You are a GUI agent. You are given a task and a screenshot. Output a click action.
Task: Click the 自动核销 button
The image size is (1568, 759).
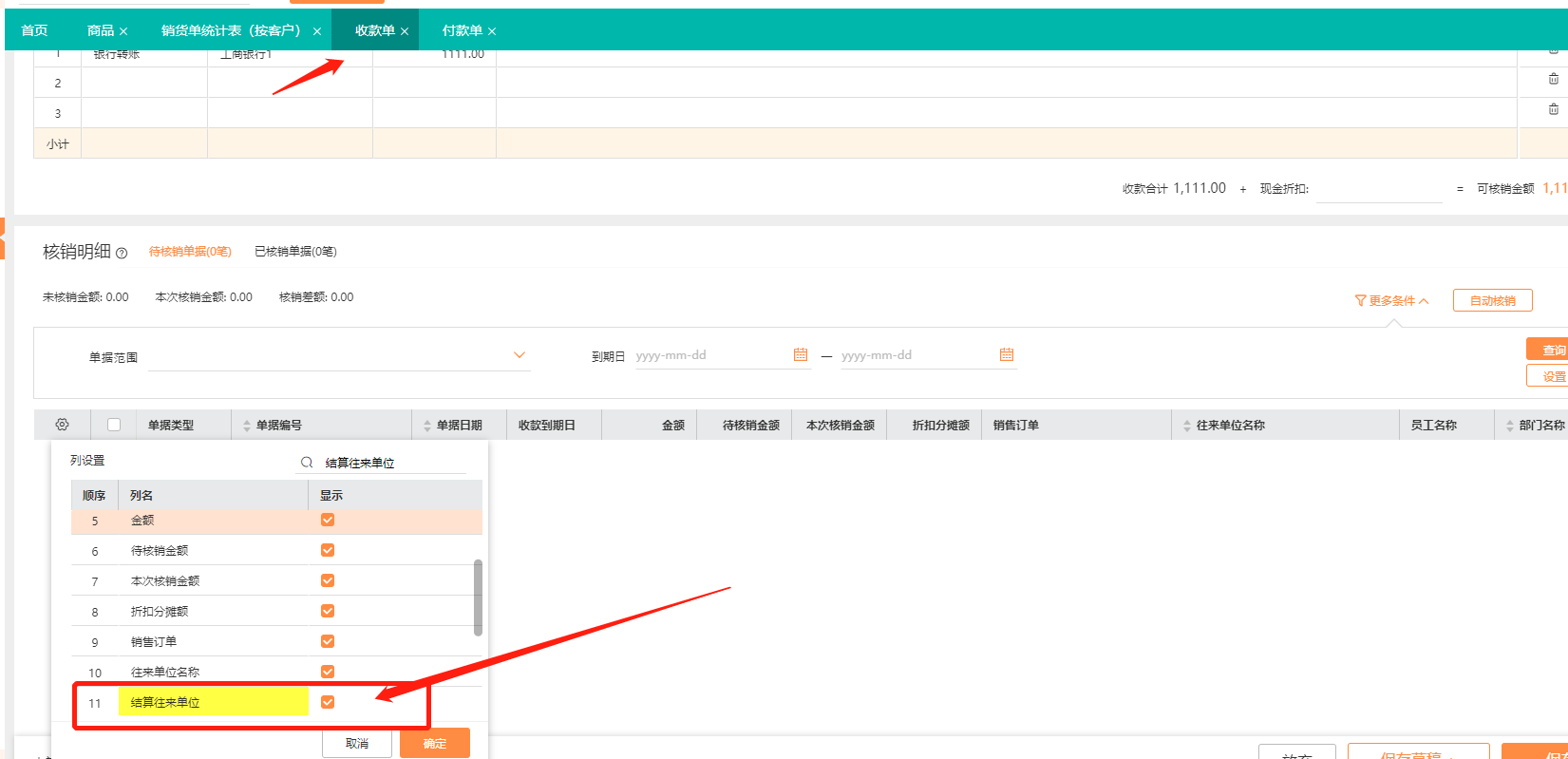[1492, 300]
